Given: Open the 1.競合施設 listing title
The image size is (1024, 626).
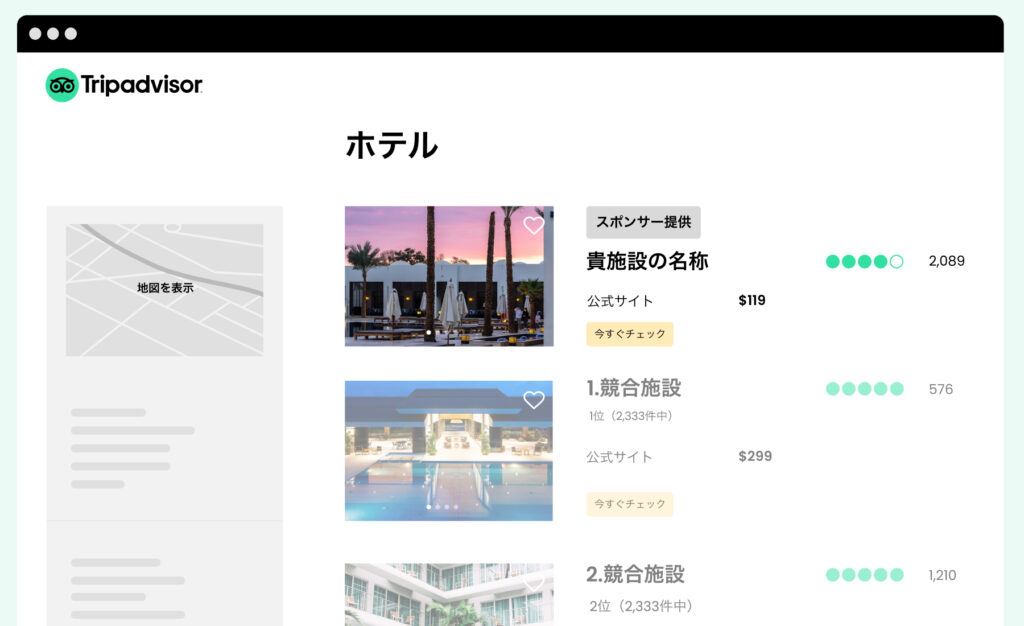Looking at the screenshot, I should click(x=633, y=388).
